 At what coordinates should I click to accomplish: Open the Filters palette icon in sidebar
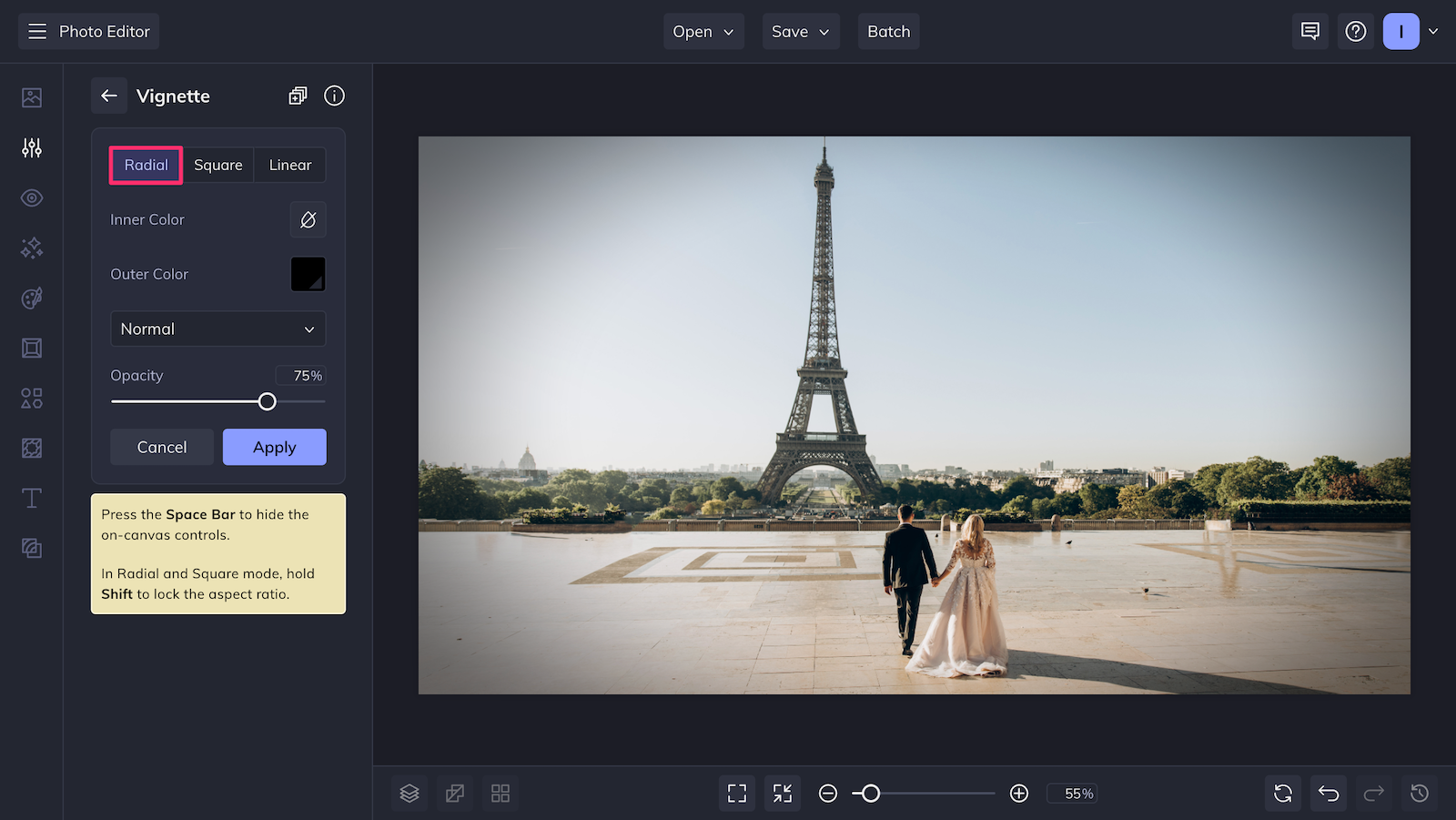tap(31, 298)
